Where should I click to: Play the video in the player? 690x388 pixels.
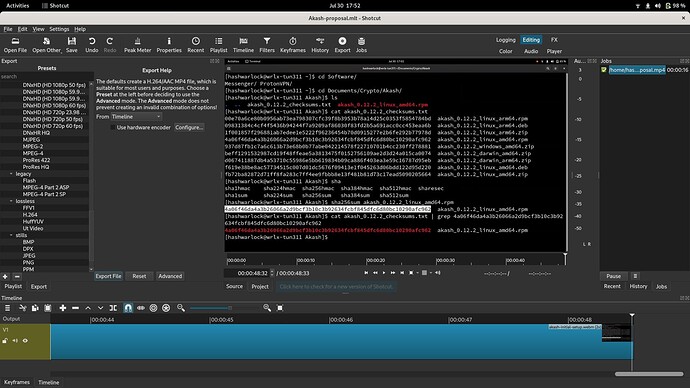pyautogui.click(x=384, y=273)
